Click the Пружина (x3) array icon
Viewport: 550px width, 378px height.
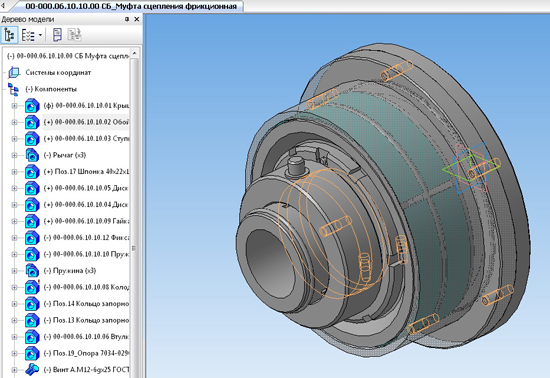[32, 271]
